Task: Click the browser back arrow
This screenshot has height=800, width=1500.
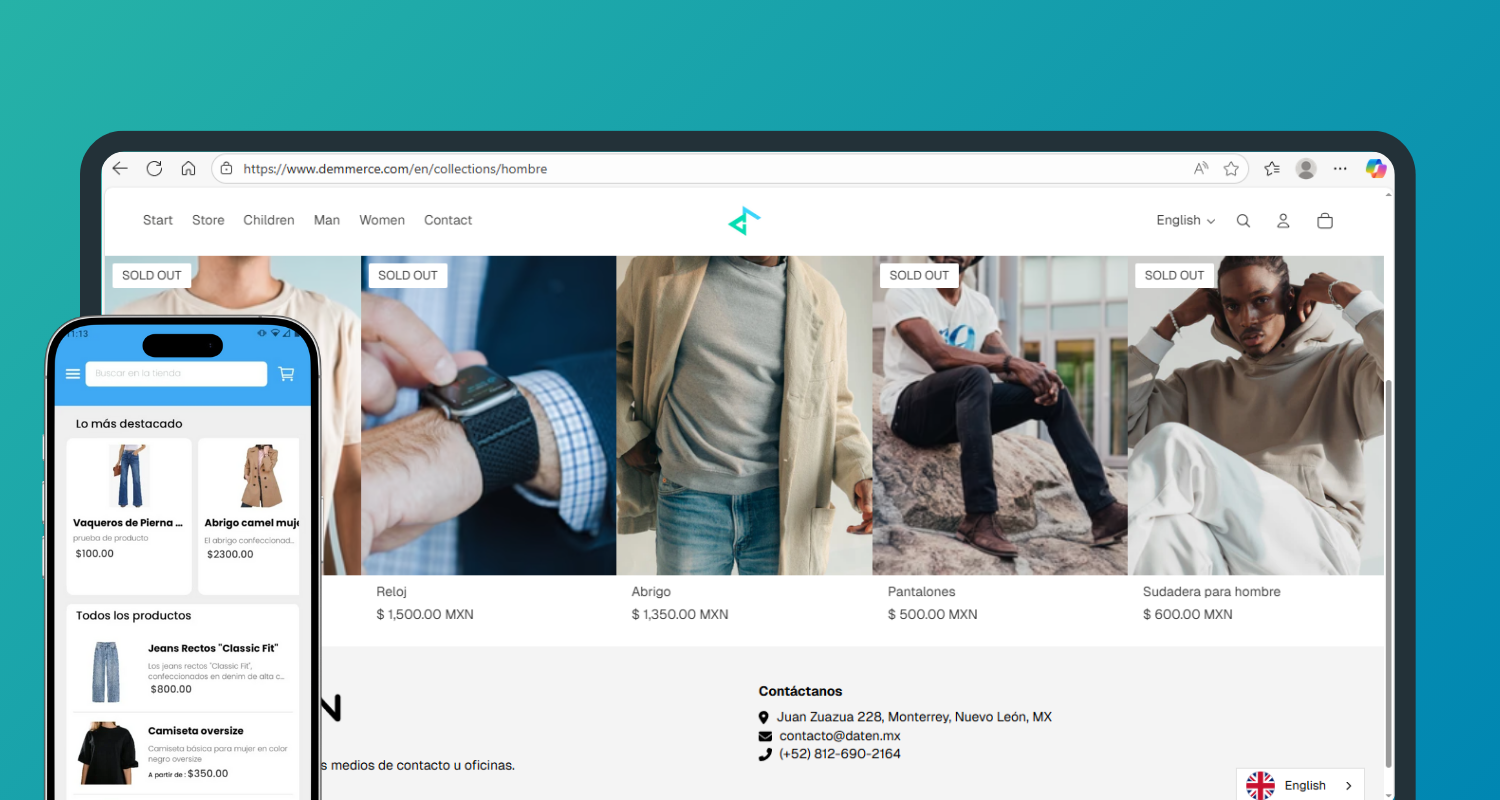Action: (x=121, y=169)
